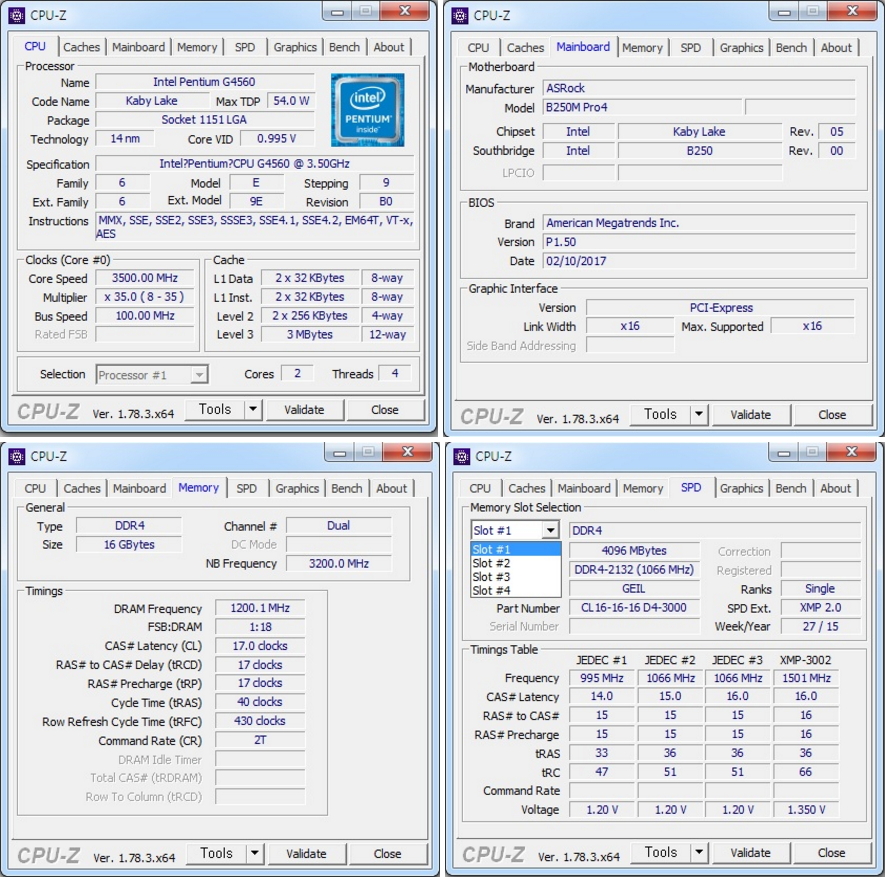Open SPD tab in Memory window
Viewport: 885px width, 877px height.
click(247, 489)
